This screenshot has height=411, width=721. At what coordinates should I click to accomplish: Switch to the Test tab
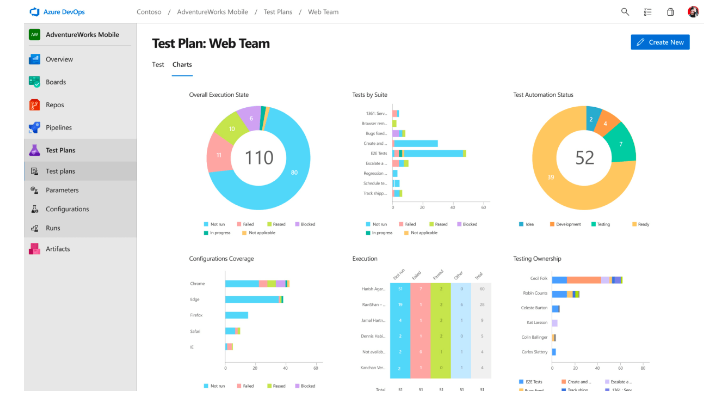tap(158, 64)
